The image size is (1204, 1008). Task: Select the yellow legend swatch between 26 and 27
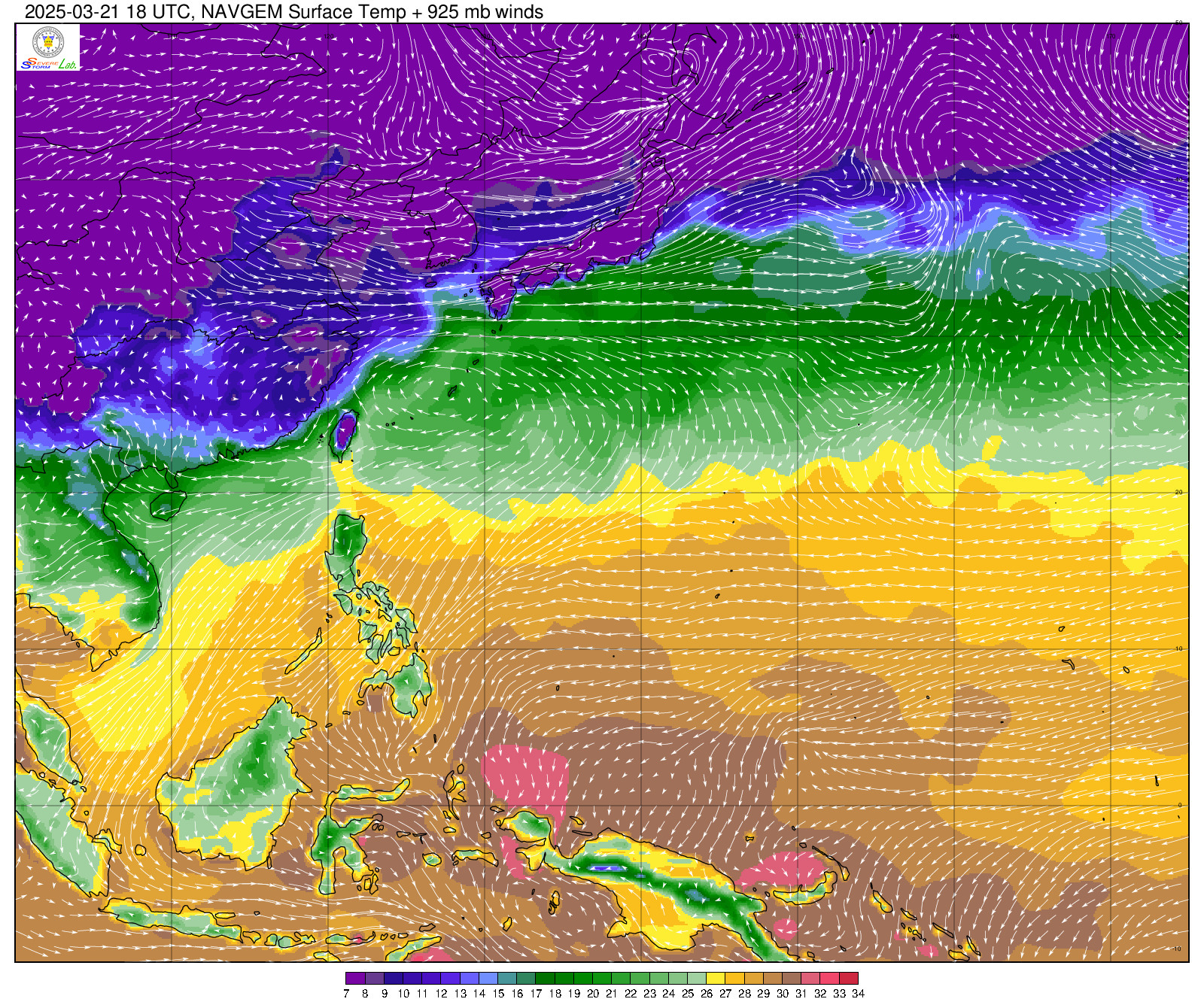(x=716, y=979)
